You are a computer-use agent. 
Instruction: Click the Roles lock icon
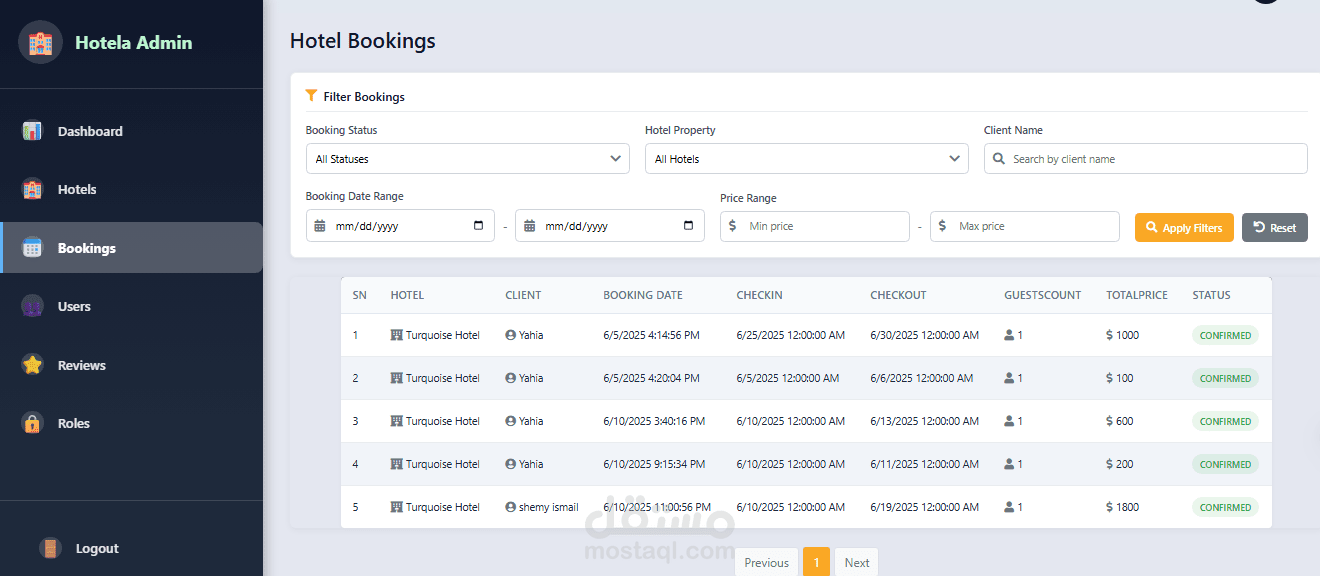coord(33,423)
